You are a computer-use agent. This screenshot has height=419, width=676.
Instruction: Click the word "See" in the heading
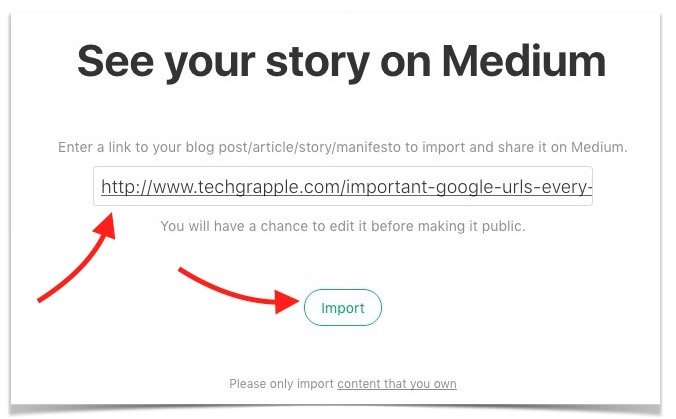pos(117,62)
